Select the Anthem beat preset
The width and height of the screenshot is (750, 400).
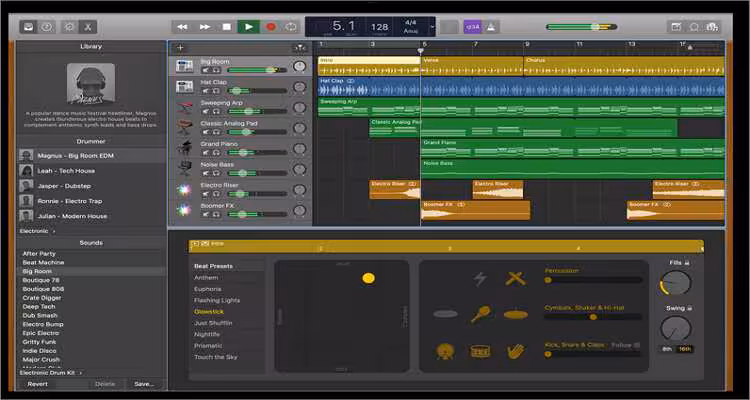tap(206, 278)
